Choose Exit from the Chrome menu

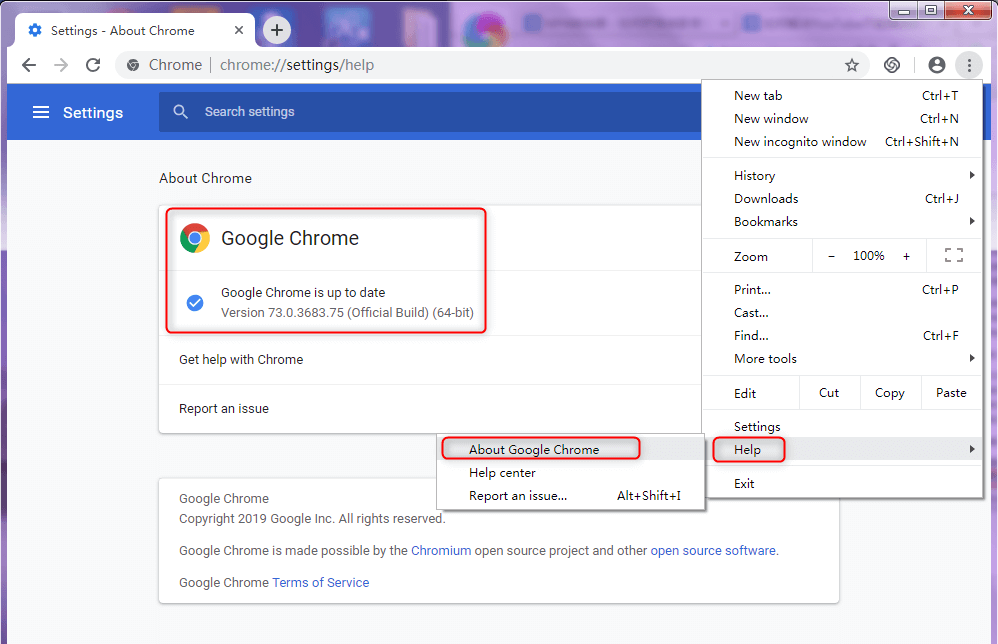[843, 484]
